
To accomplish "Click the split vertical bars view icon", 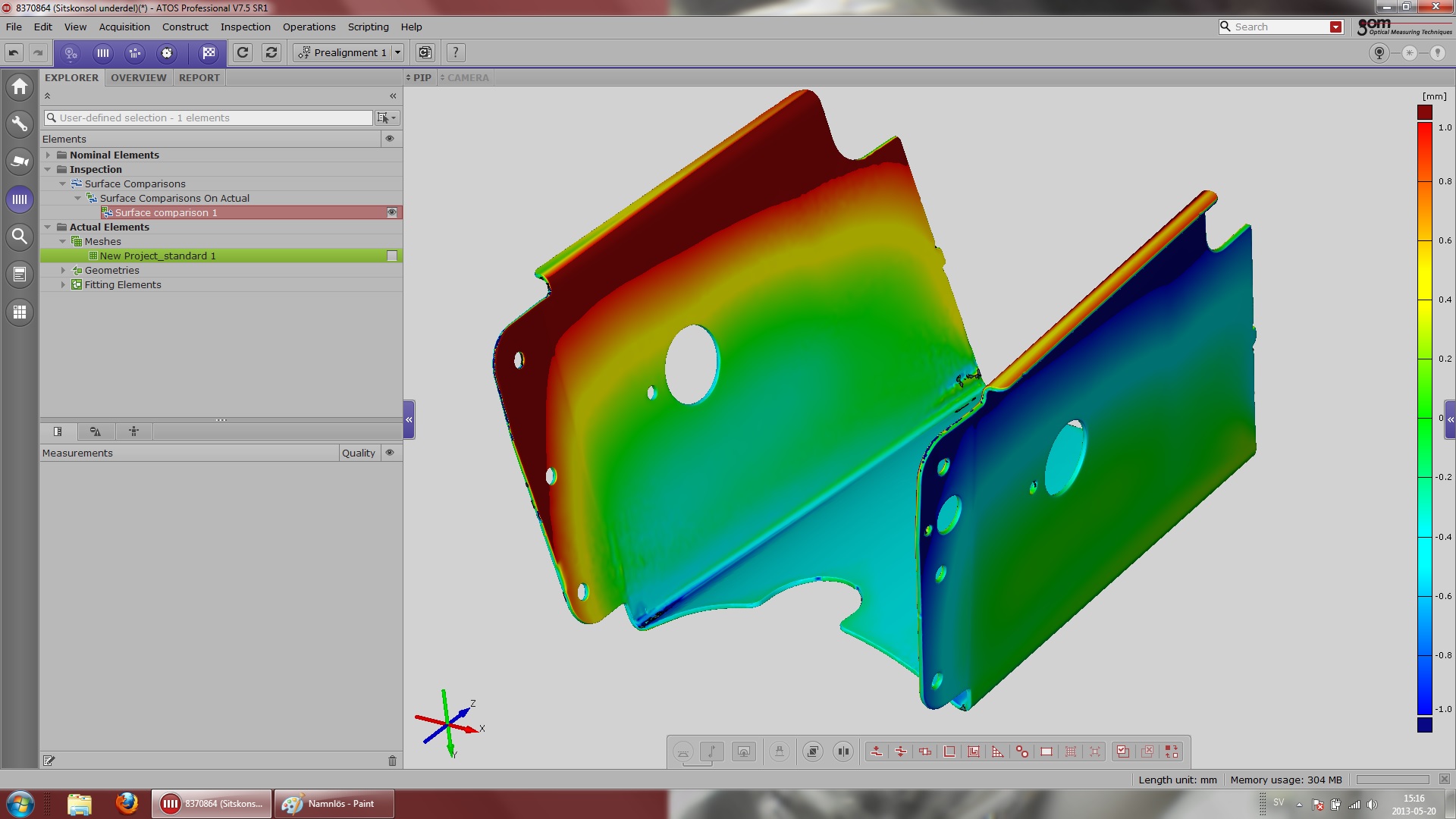I will coord(843,752).
